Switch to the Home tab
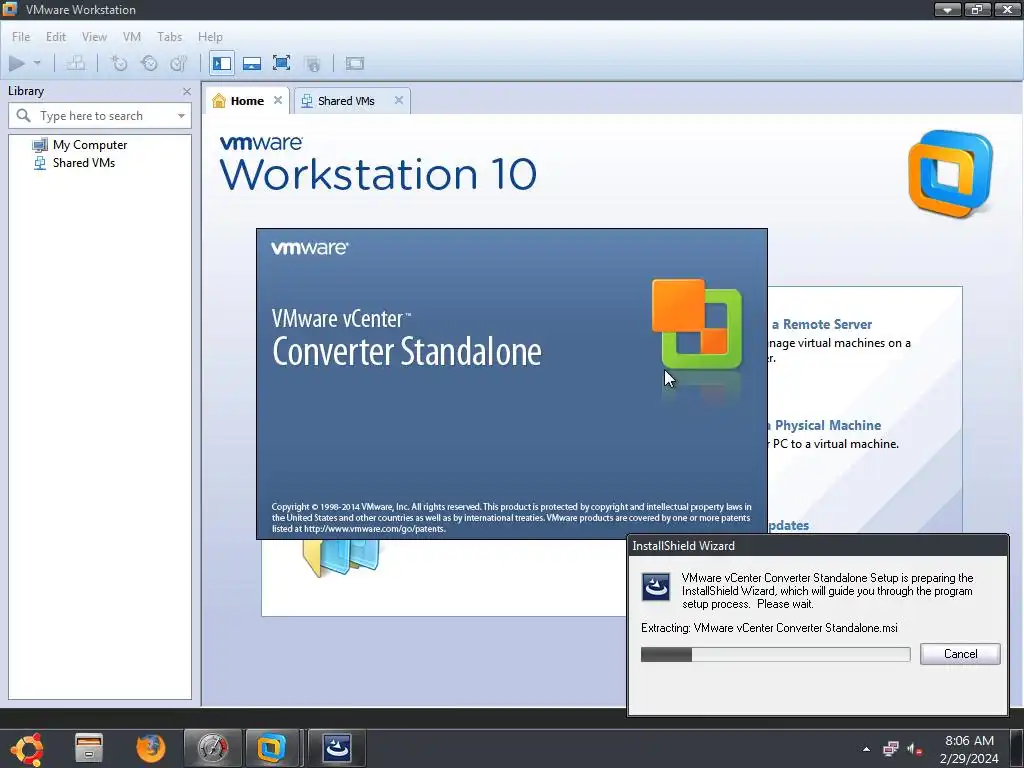 coord(247,101)
